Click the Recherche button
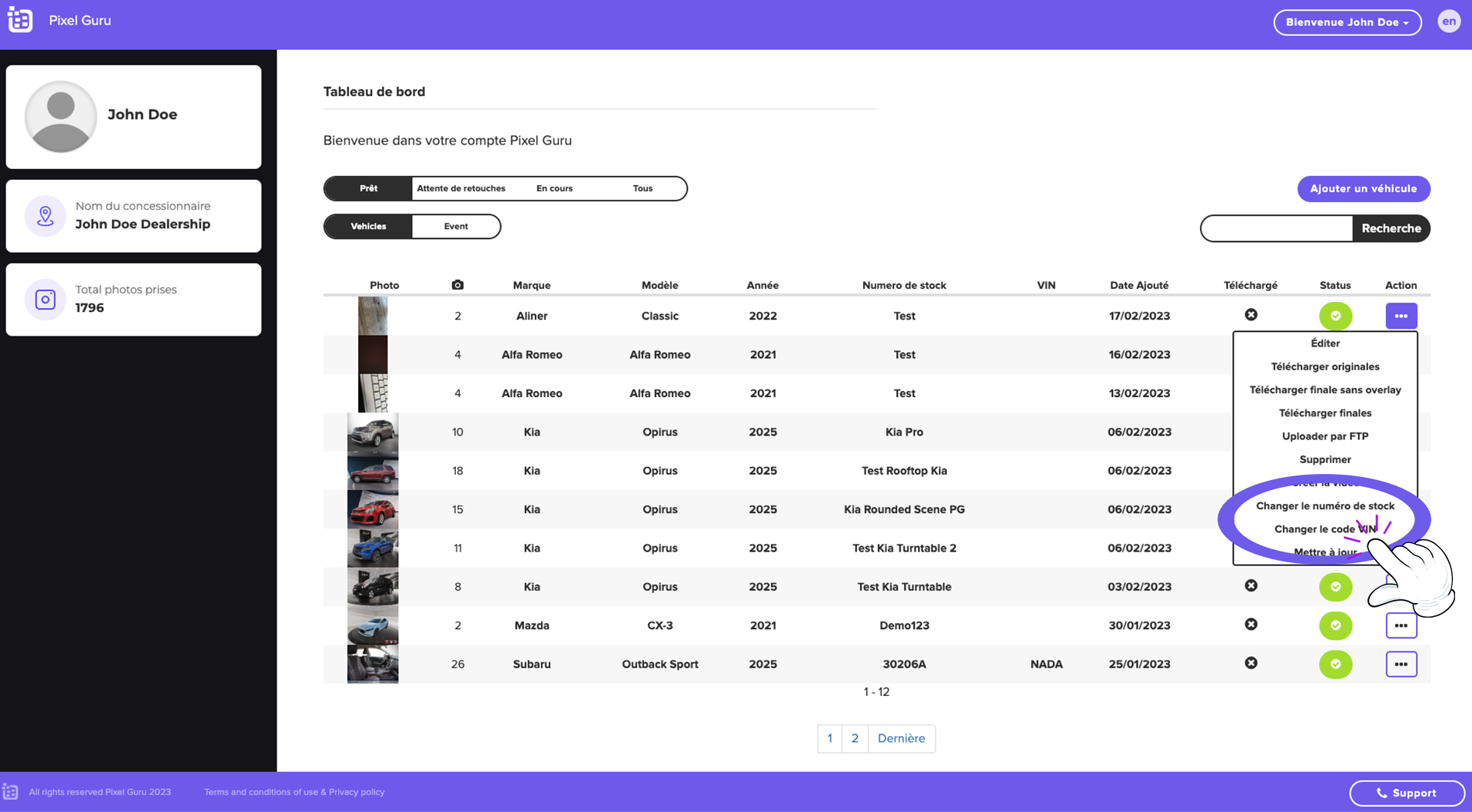Image resolution: width=1472 pixels, height=812 pixels. click(1391, 228)
